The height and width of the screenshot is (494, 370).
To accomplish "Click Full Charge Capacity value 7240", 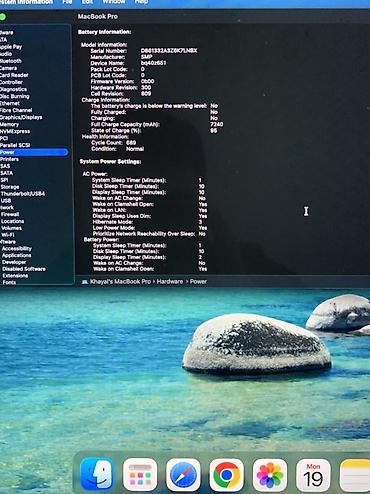I will pyautogui.click(x=217, y=124).
